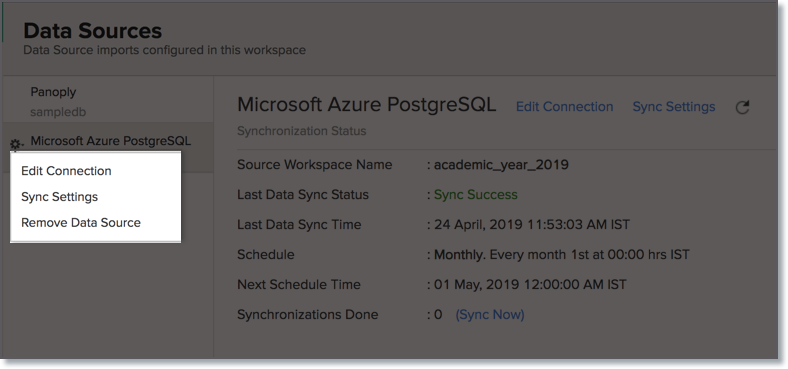Image resolution: width=788 pixels, height=369 pixels.
Task: Select Remove Data Source in the menu
Action: click(81, 223)
